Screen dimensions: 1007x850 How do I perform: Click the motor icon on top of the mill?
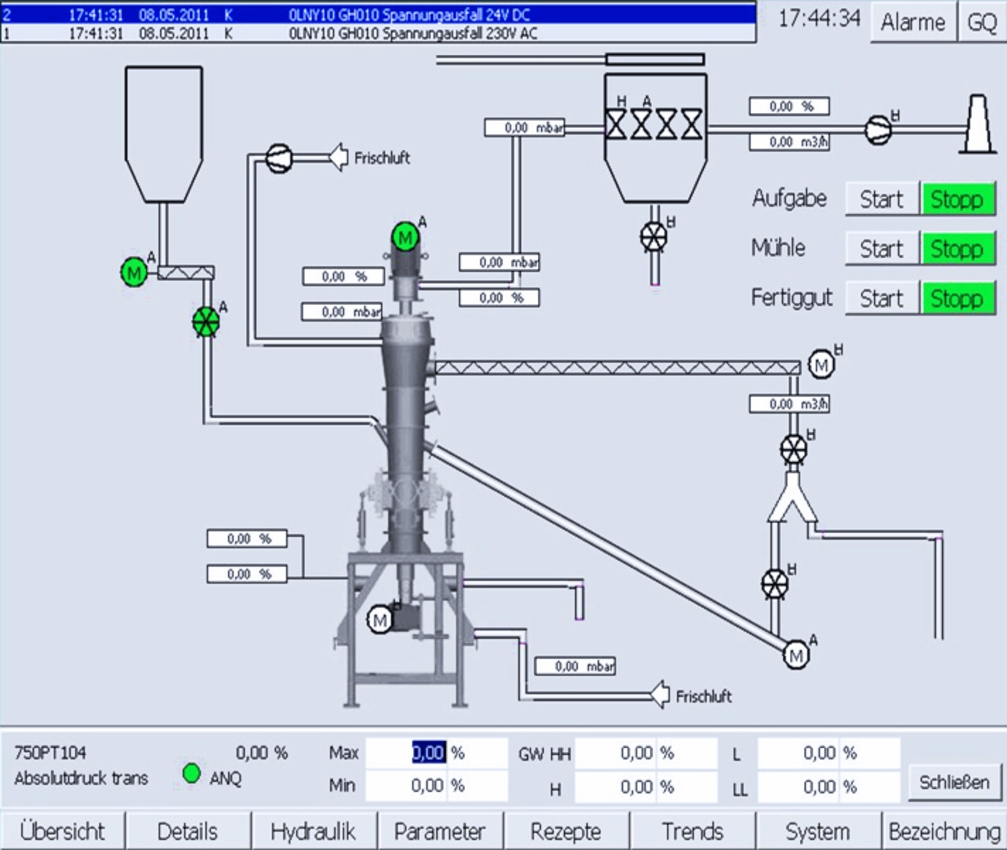coord(405,237)
